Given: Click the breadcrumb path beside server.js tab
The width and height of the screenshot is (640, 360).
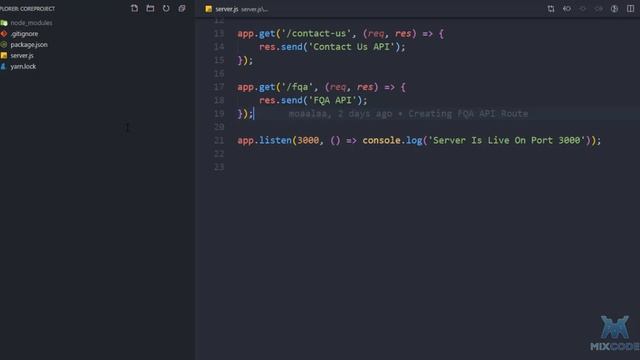Looking at the screenshot, I should coord(254,9).
